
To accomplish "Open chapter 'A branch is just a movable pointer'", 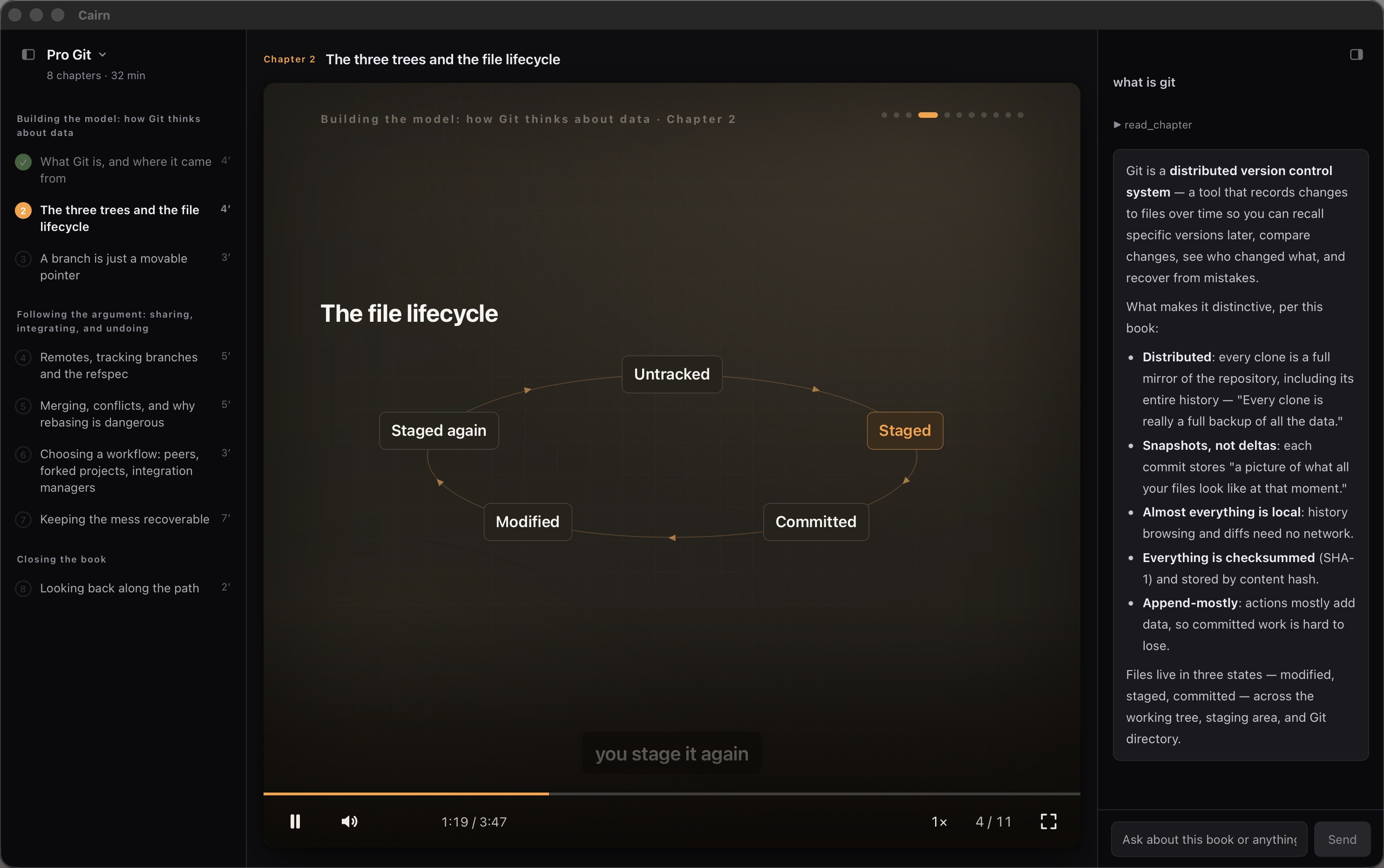I will coord(123,266).
